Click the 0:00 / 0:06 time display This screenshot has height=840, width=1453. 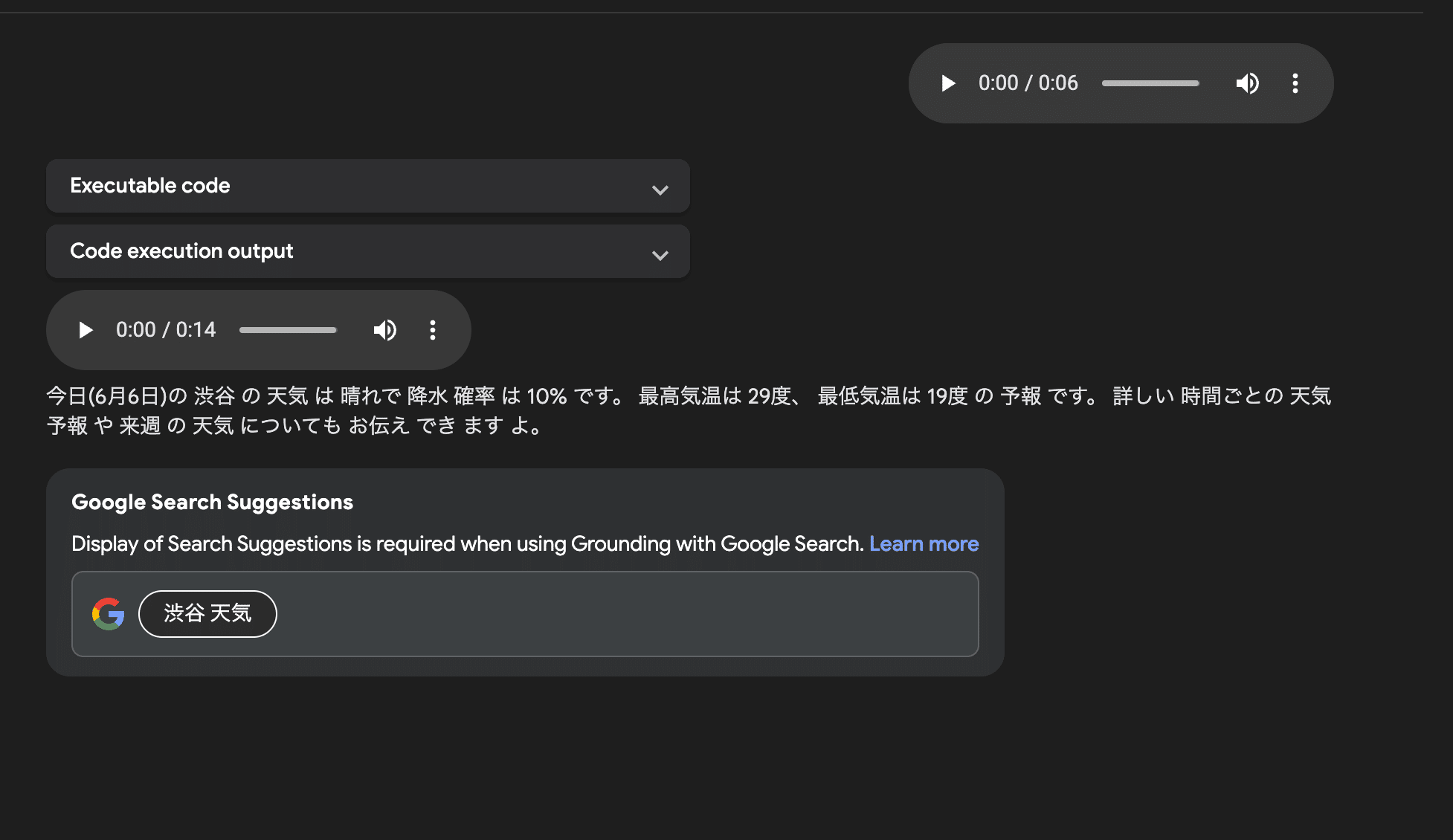(1028, 83)
